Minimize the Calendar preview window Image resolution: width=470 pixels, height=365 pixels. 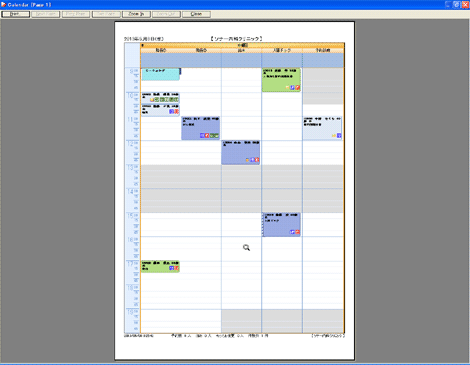click(x=448, y=4)
